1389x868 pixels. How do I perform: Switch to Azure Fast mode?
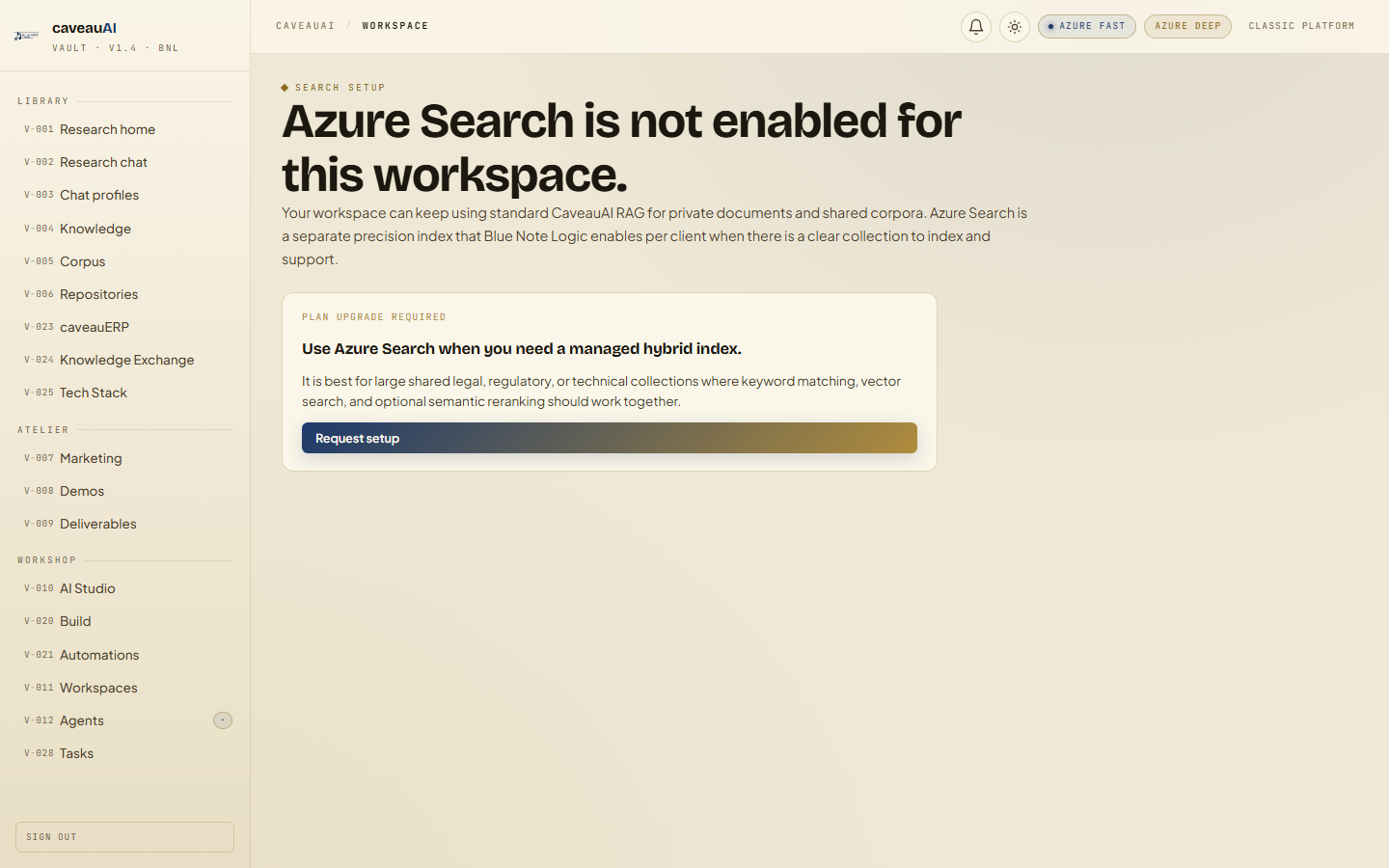coord(1087,26)
